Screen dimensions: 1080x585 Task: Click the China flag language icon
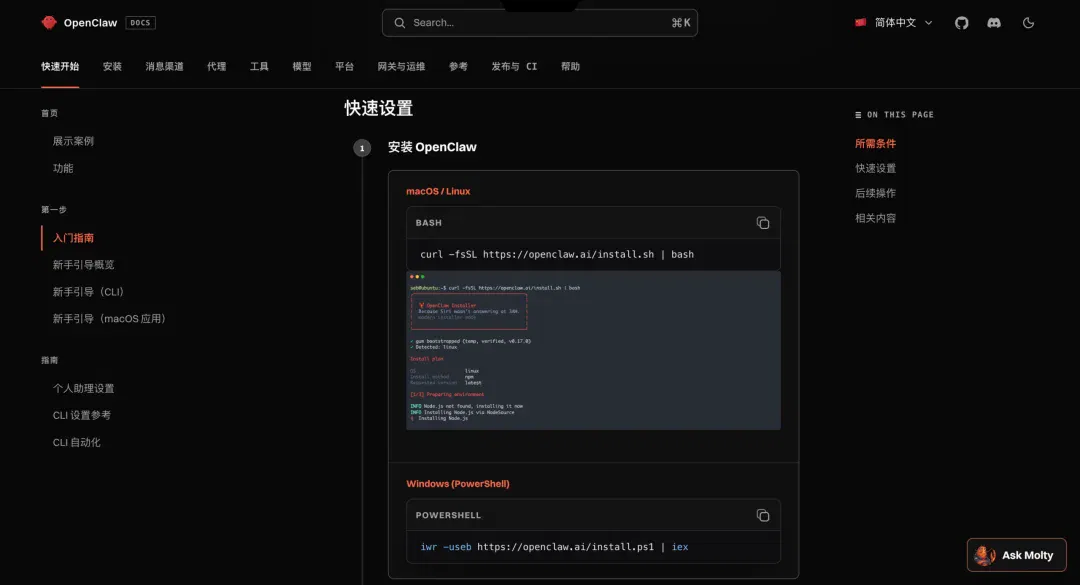pos(860,22)
